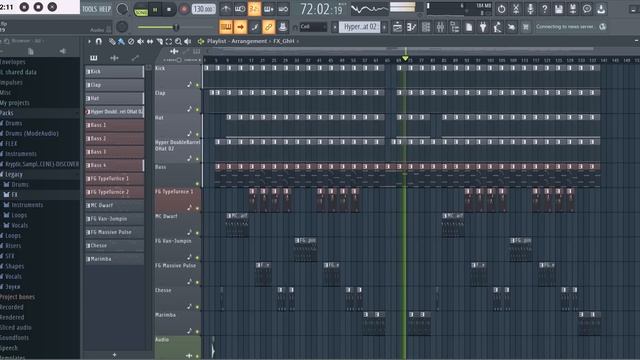640x360 pixels.
Task: Mute the Hat track with its green dot
Action: pos(198,134)
